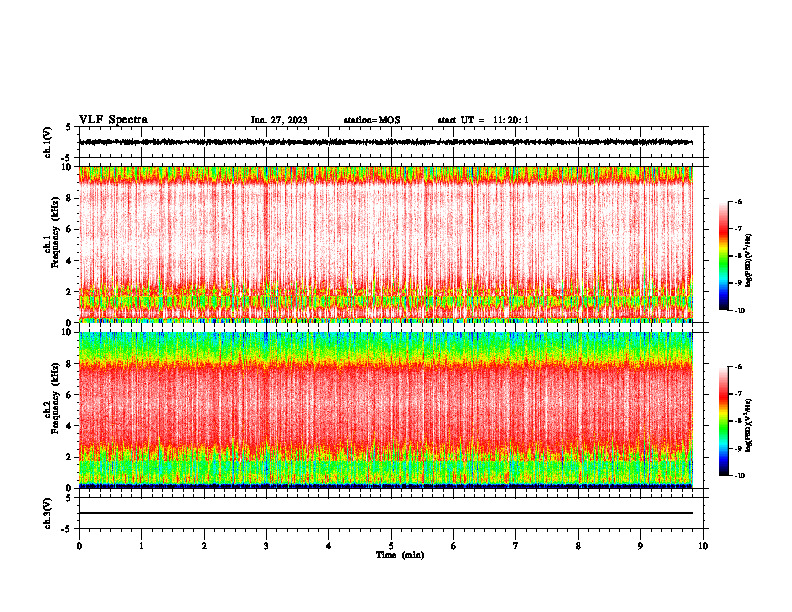792x612 pixels.
Task: Select the "Time (min)" axis label
Action: [400, 555]
